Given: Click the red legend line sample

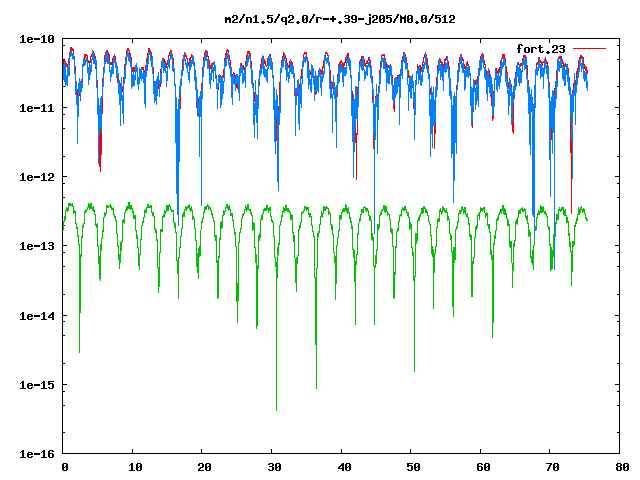Looking at the screenshot, I should (x=589, y=49).
